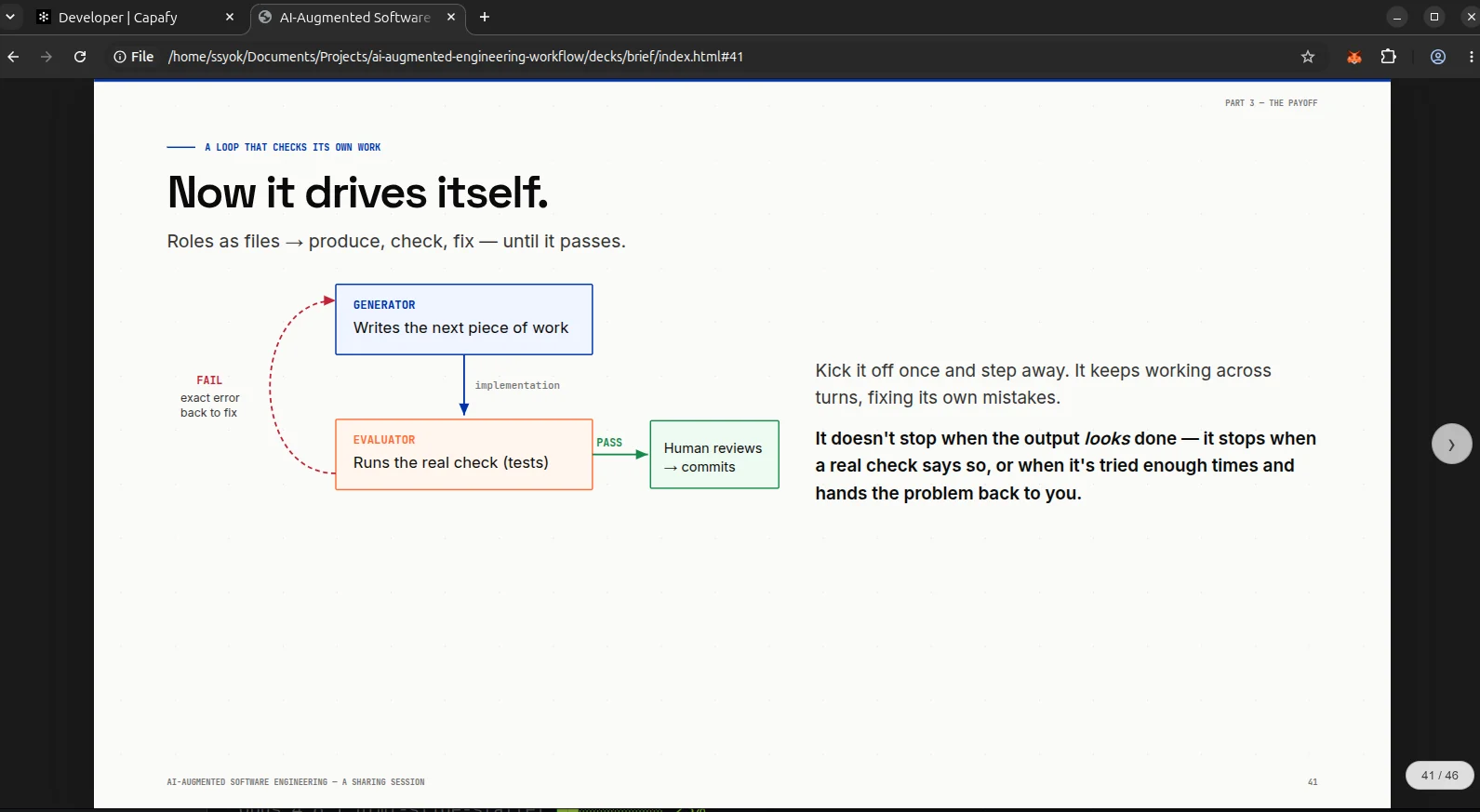The width and height of the screenshot is (1480, 812).
Task: Click 'exact error back to fix' text
Action: (209, 406)
